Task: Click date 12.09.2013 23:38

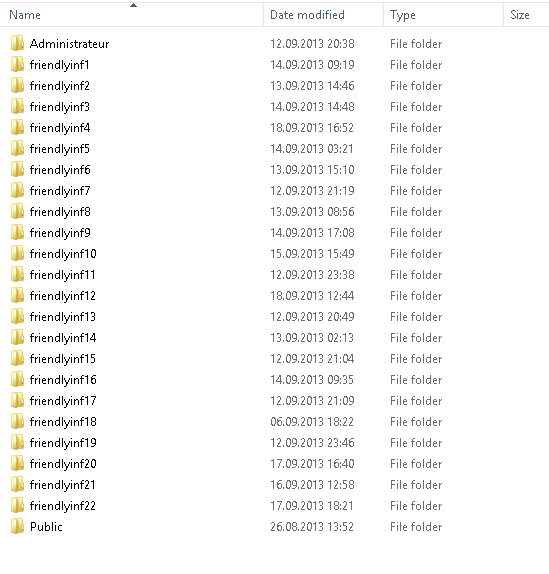Action: coord(312,275)
